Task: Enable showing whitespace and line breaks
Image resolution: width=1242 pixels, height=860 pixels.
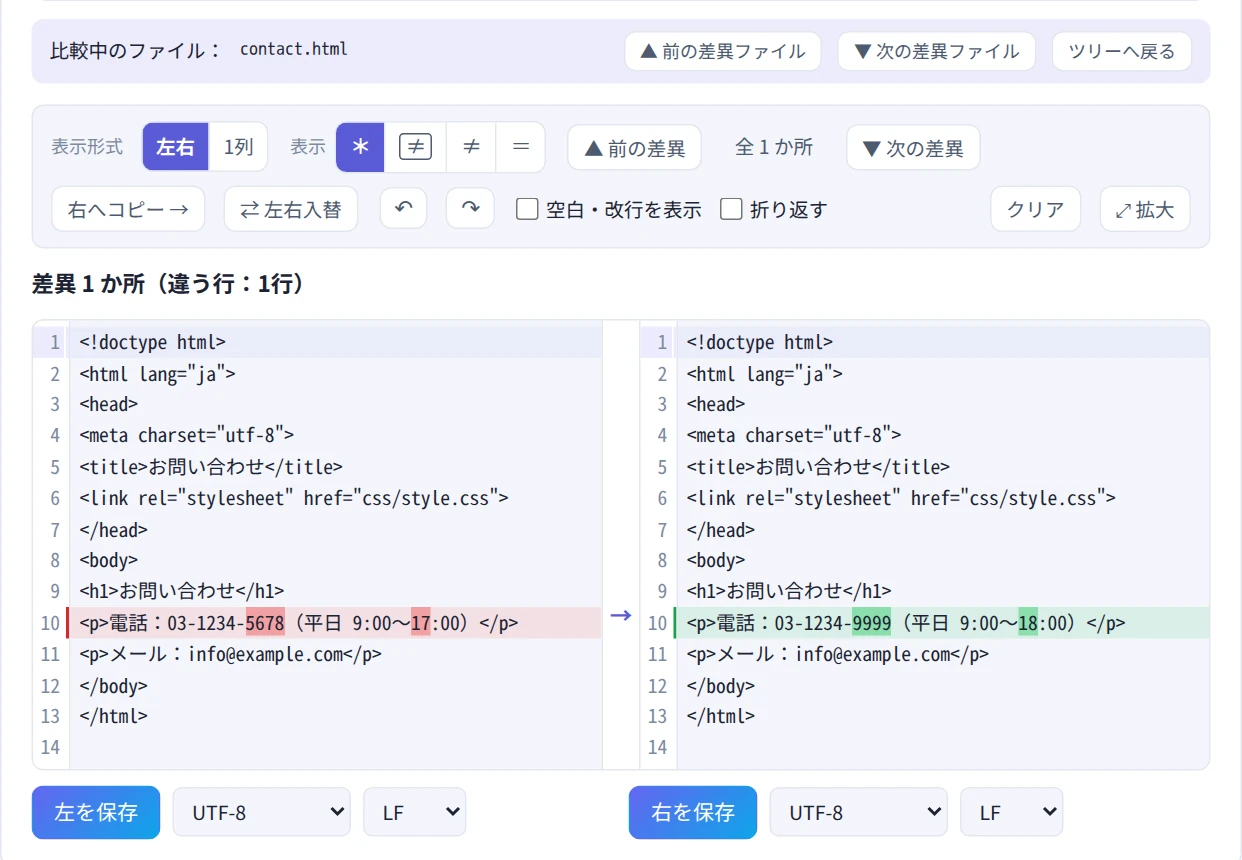Action: coord(527,209)
